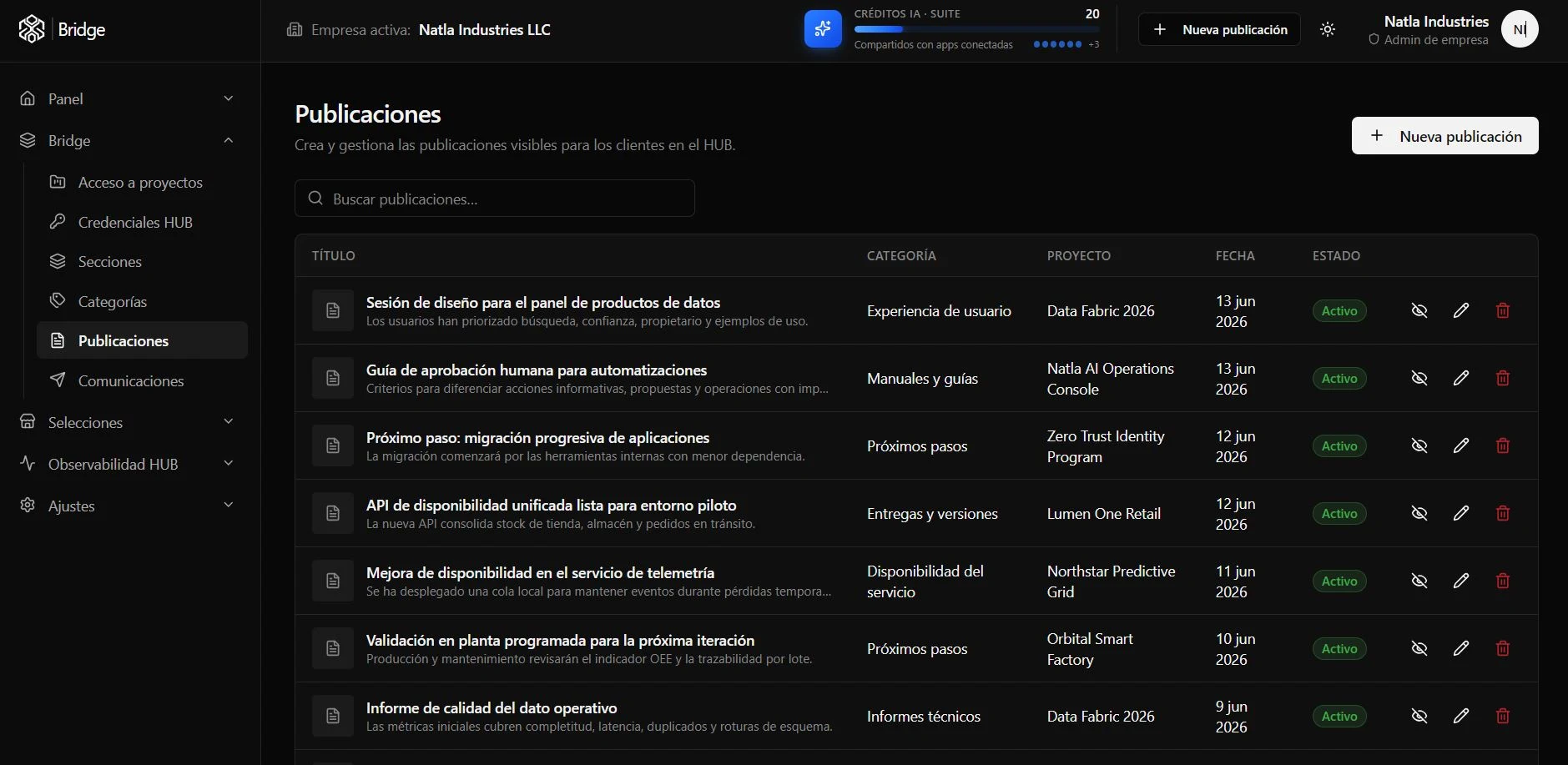Delete 'Guía de aprobación humana' publication
Viewport: 1568px width, 765px height.
[1503, 378]
